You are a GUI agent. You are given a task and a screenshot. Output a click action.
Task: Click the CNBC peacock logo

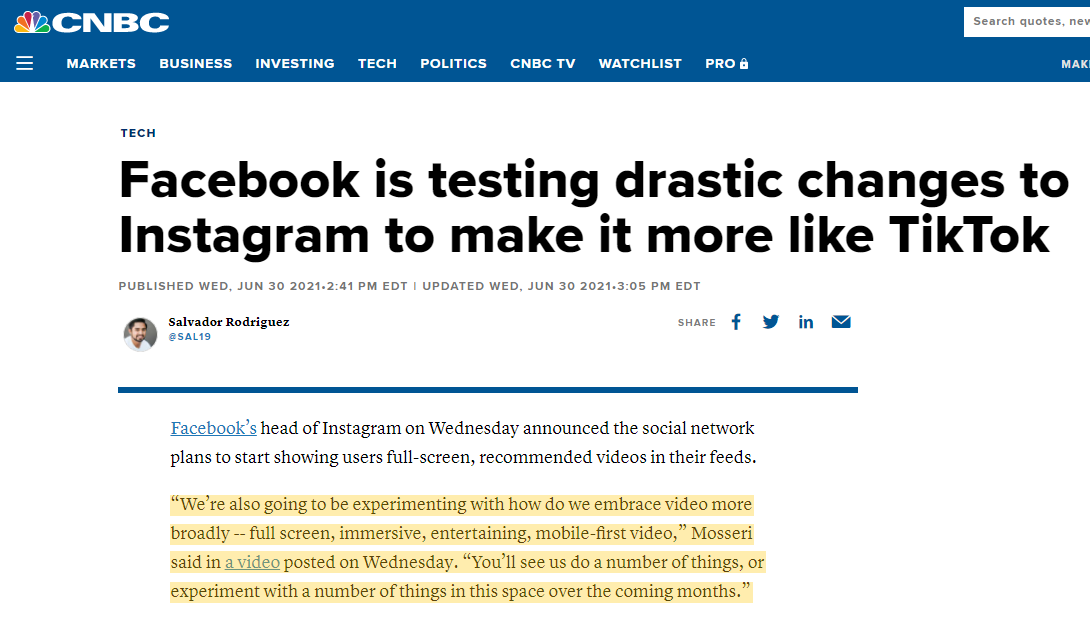[x=33, y=20]
